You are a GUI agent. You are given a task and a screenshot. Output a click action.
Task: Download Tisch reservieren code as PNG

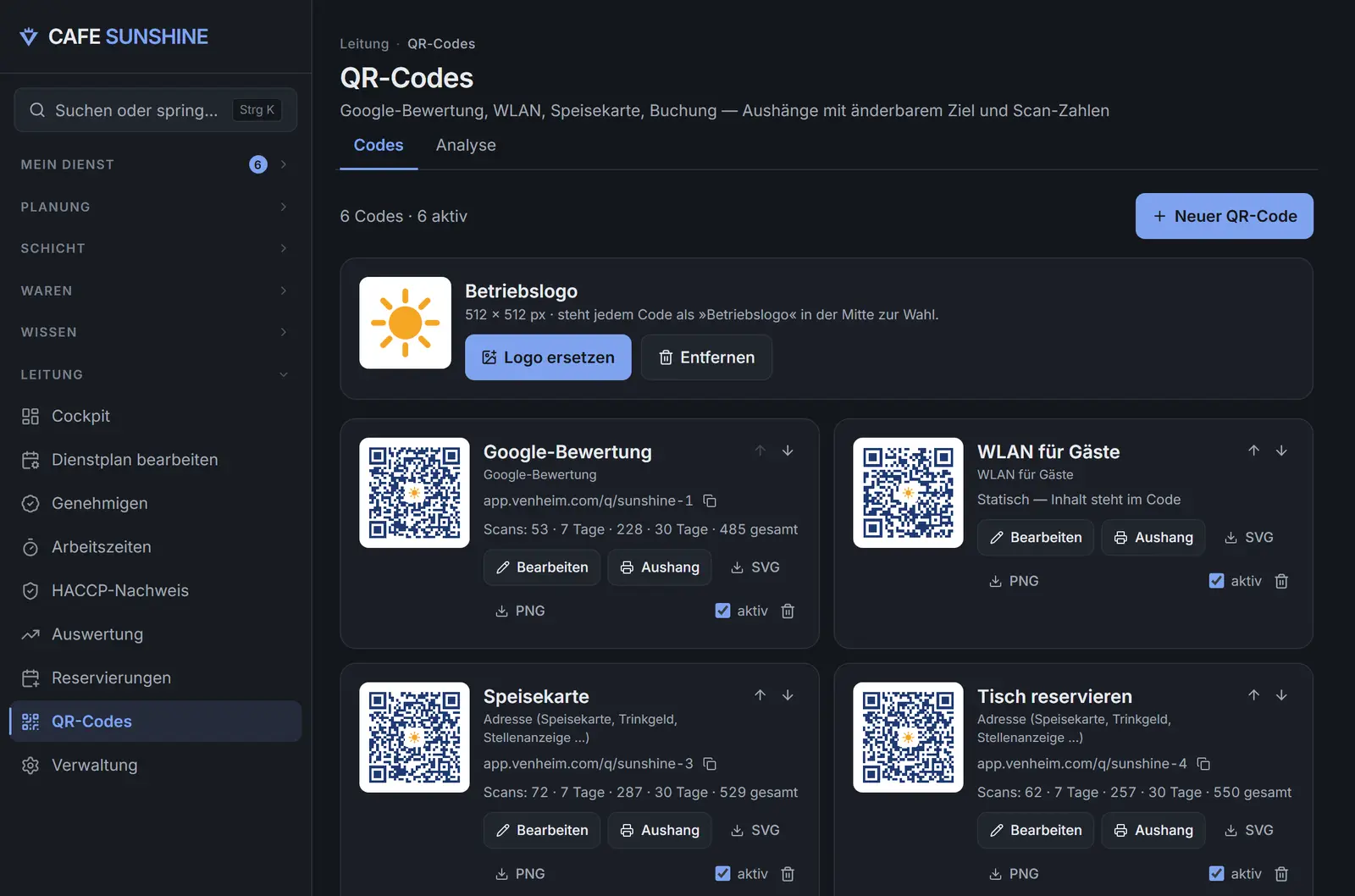click(x=1014, y=874)
